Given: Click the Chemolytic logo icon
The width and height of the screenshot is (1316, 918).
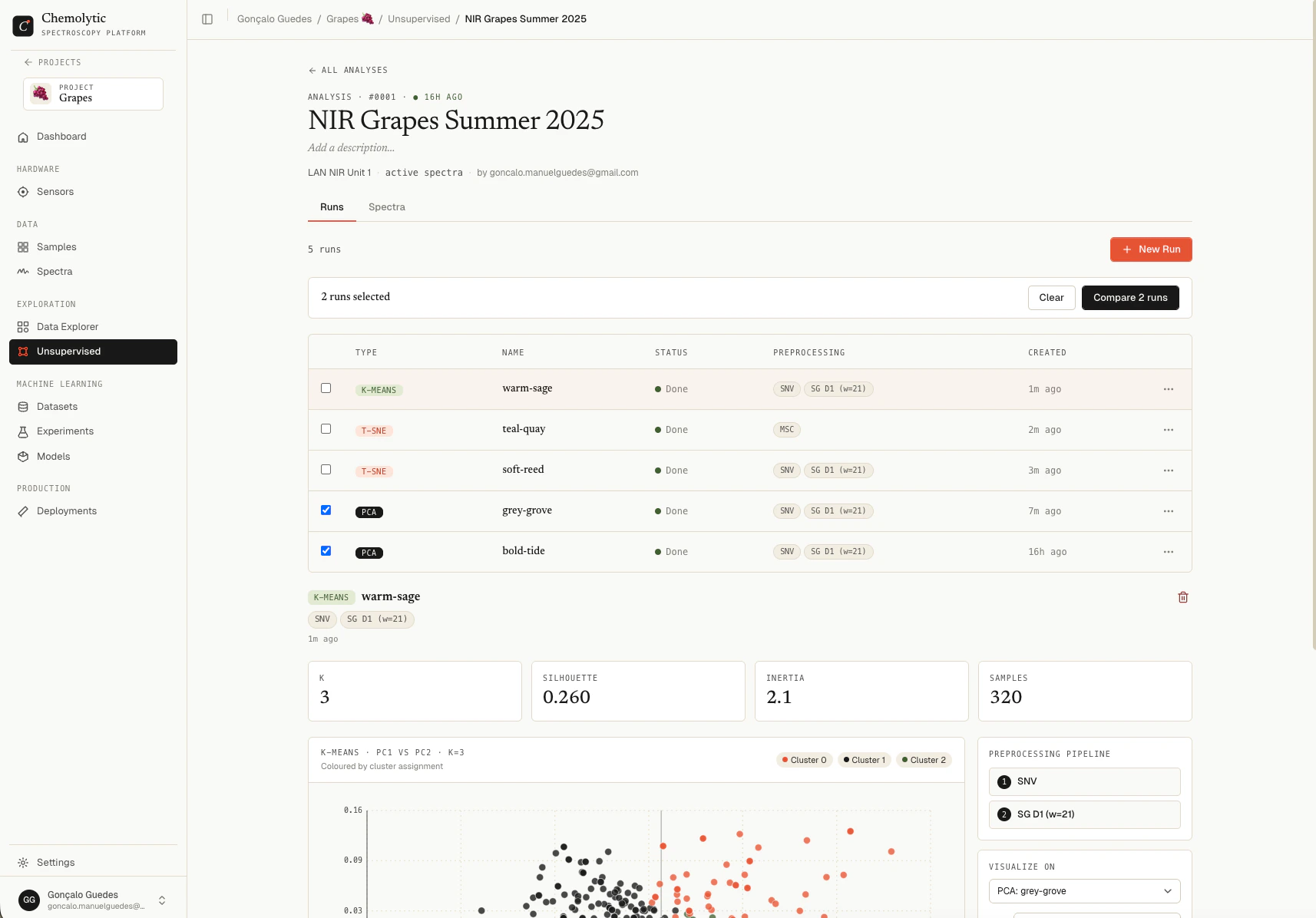Looking at the screenshot, I should click(23, 25).
